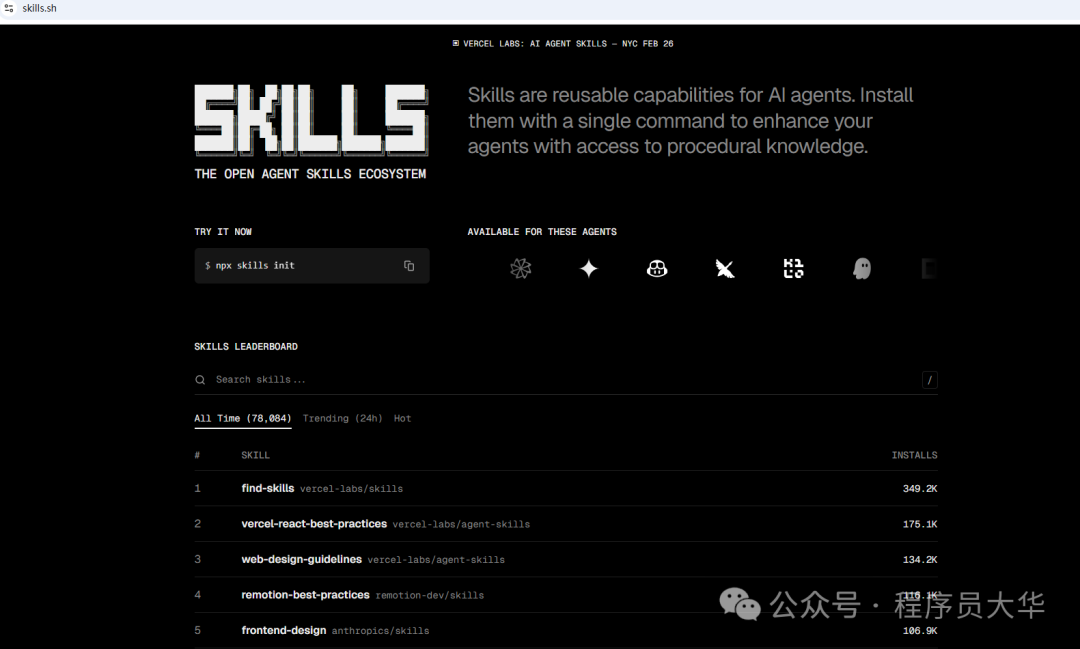The image size is (1080, 649).
Task: Click the ghost-shaped agent icon
Action: tap(861, 268)
